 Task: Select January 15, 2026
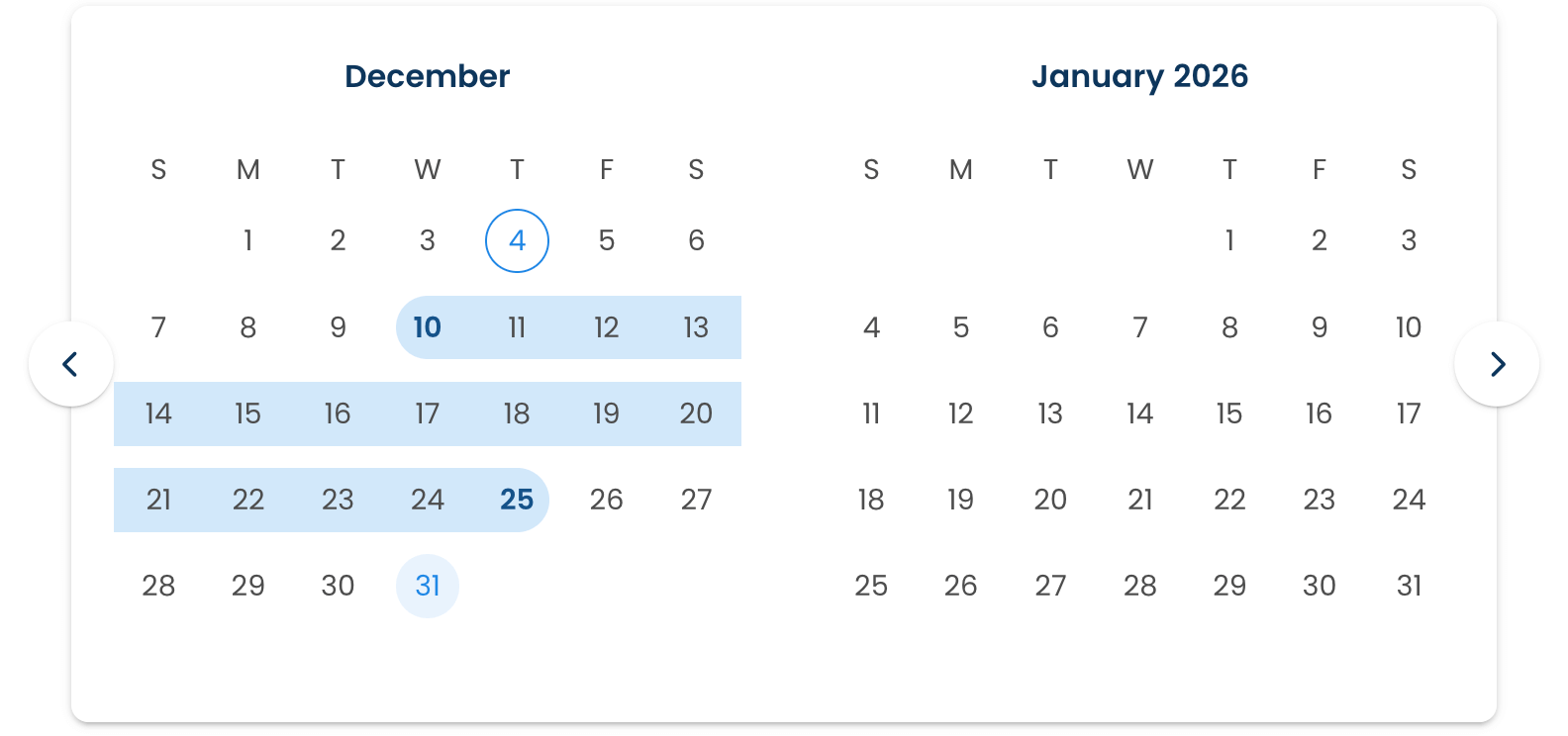(x=1229, y=414)
